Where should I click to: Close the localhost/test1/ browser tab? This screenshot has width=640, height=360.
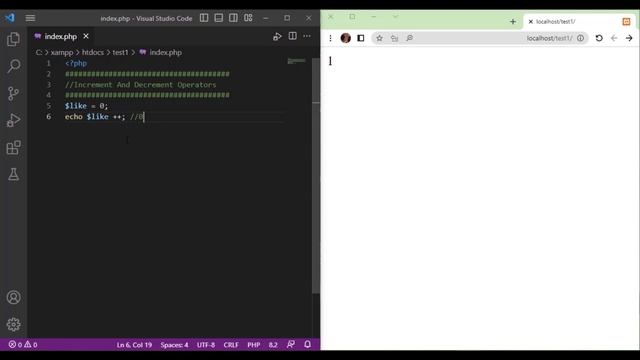[531, 22]
